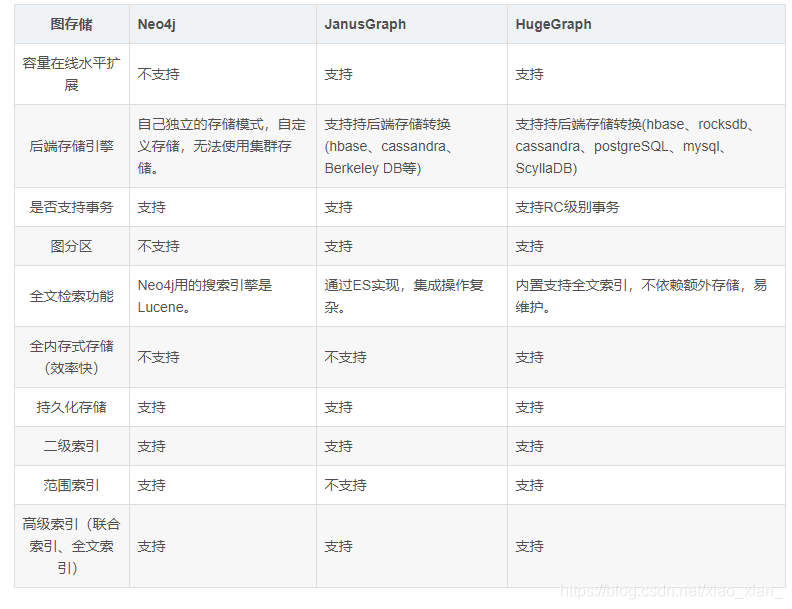The image size is (792, 609).
Task: Click JanusGraph 支持 in 图分区 row
Action: tap(338, 246)
